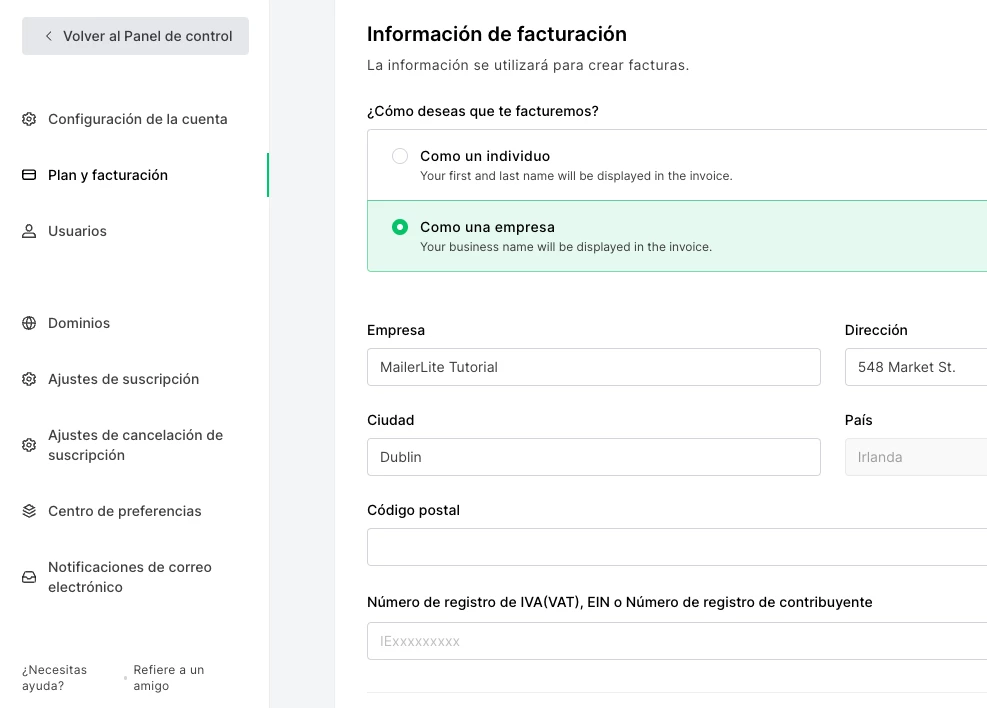Image resolution: width=987 pixels, height=708 pixels.
Task: Click the credit card icon for Plan y facturación
Action: point(29,175)
